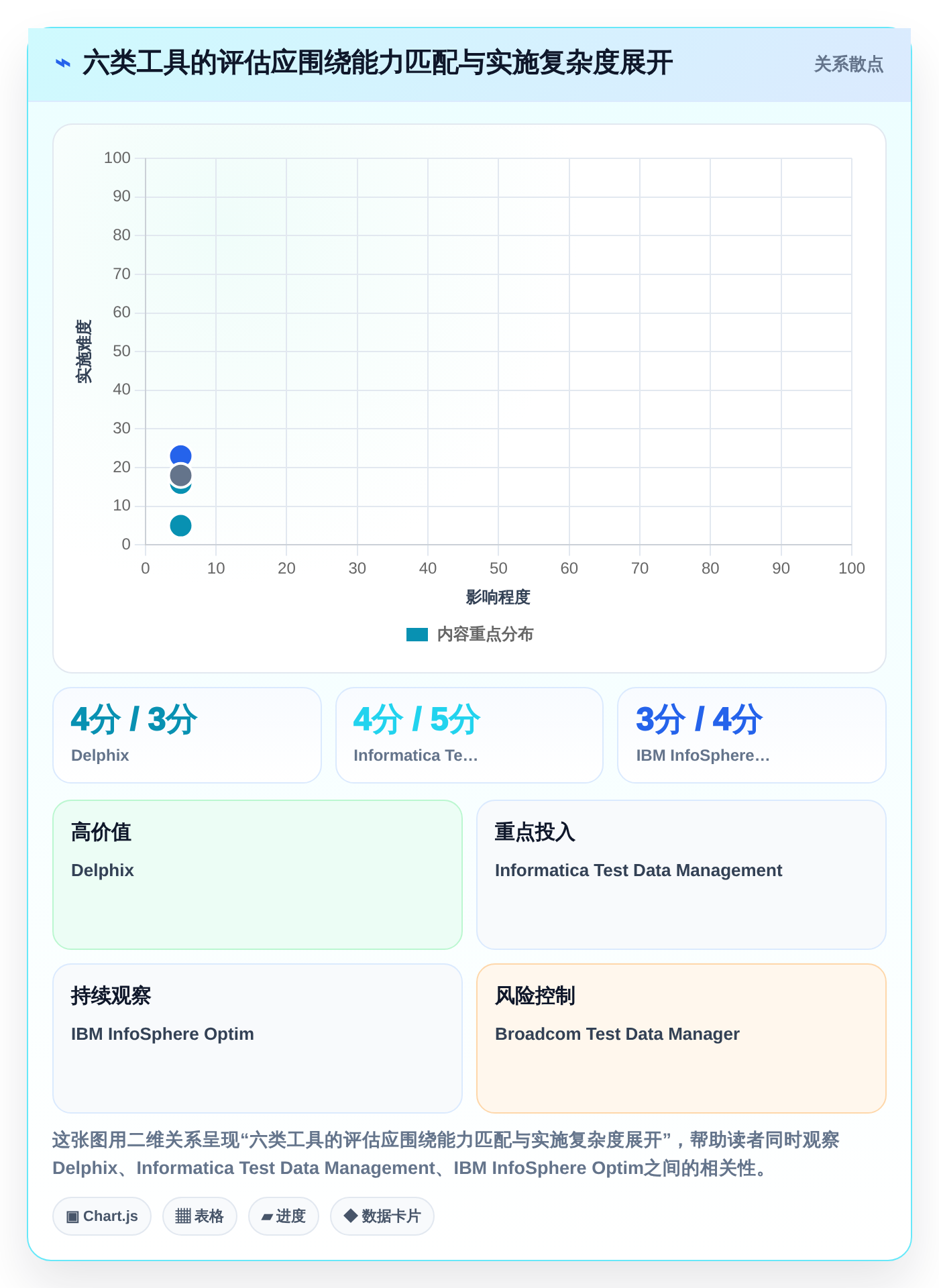This screenshot has height=1288, width=939.
Task: Select the 持续观察 quadrant card
Action: click(258, 1038)
